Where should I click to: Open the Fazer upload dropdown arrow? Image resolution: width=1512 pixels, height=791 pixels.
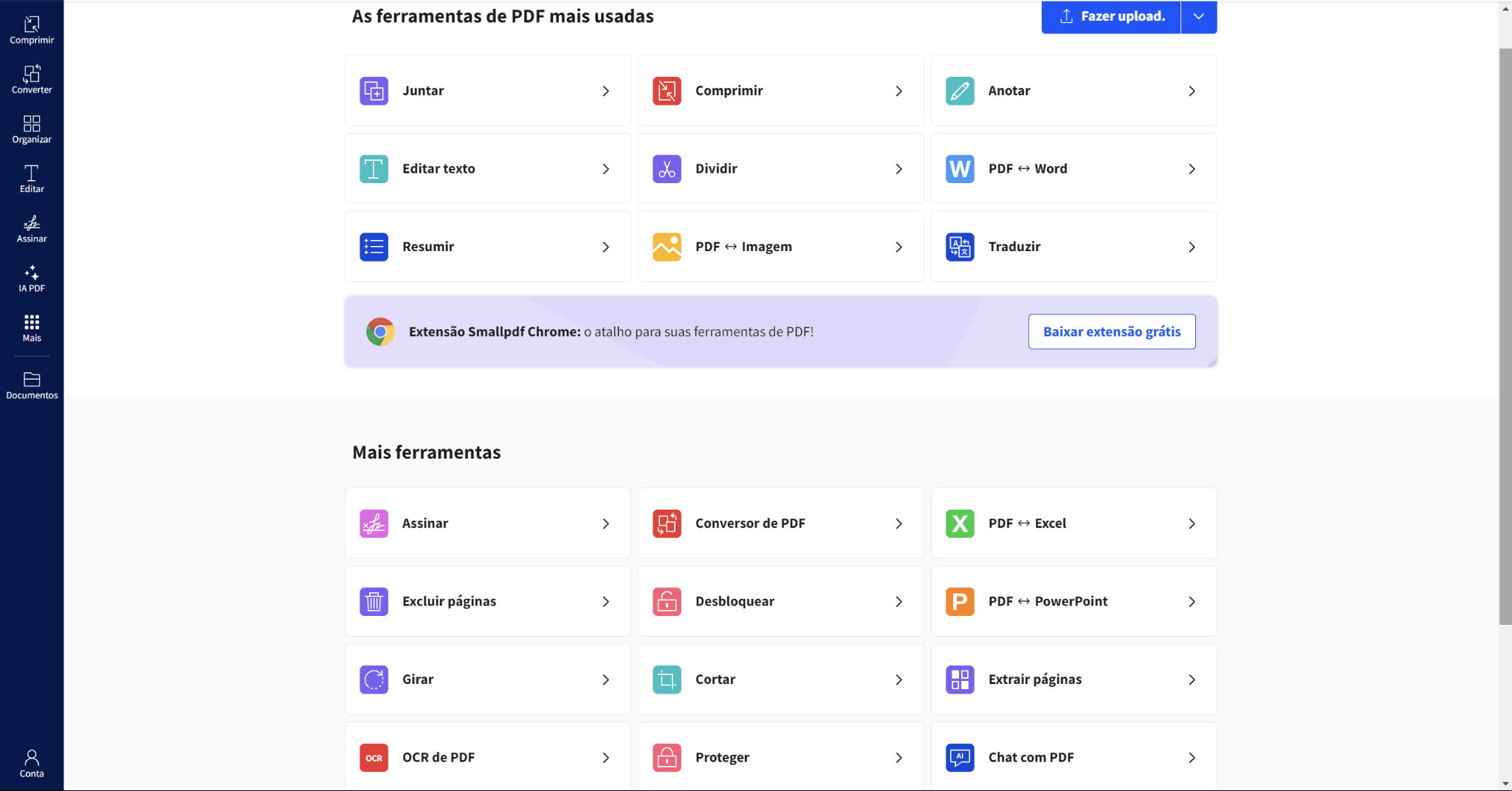pyautogui.click(x=1198, y=16)
